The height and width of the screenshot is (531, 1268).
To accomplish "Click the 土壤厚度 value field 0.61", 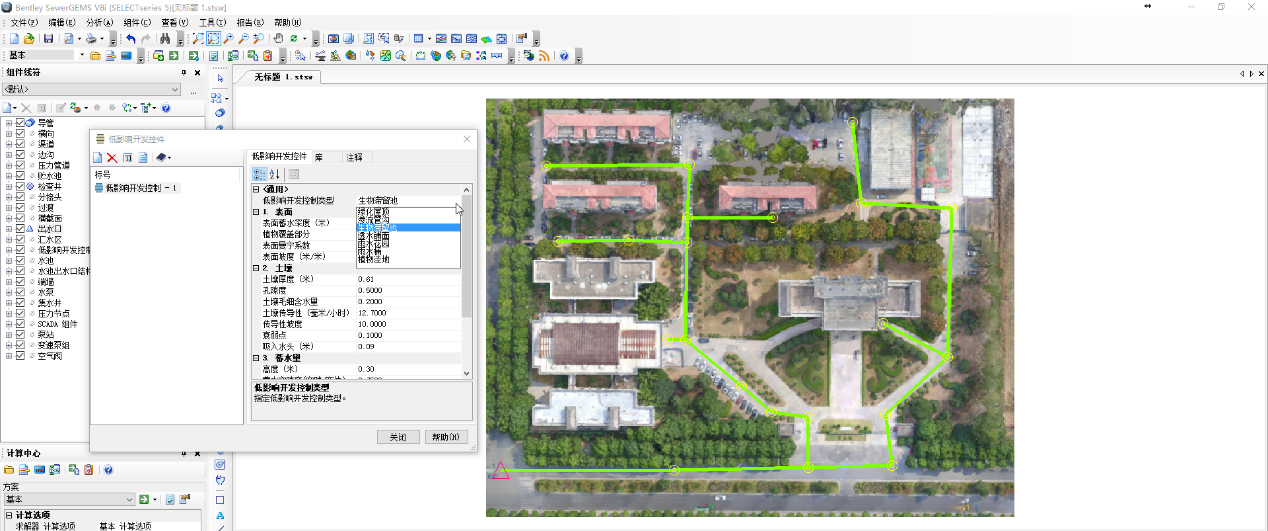I will 408,279.
